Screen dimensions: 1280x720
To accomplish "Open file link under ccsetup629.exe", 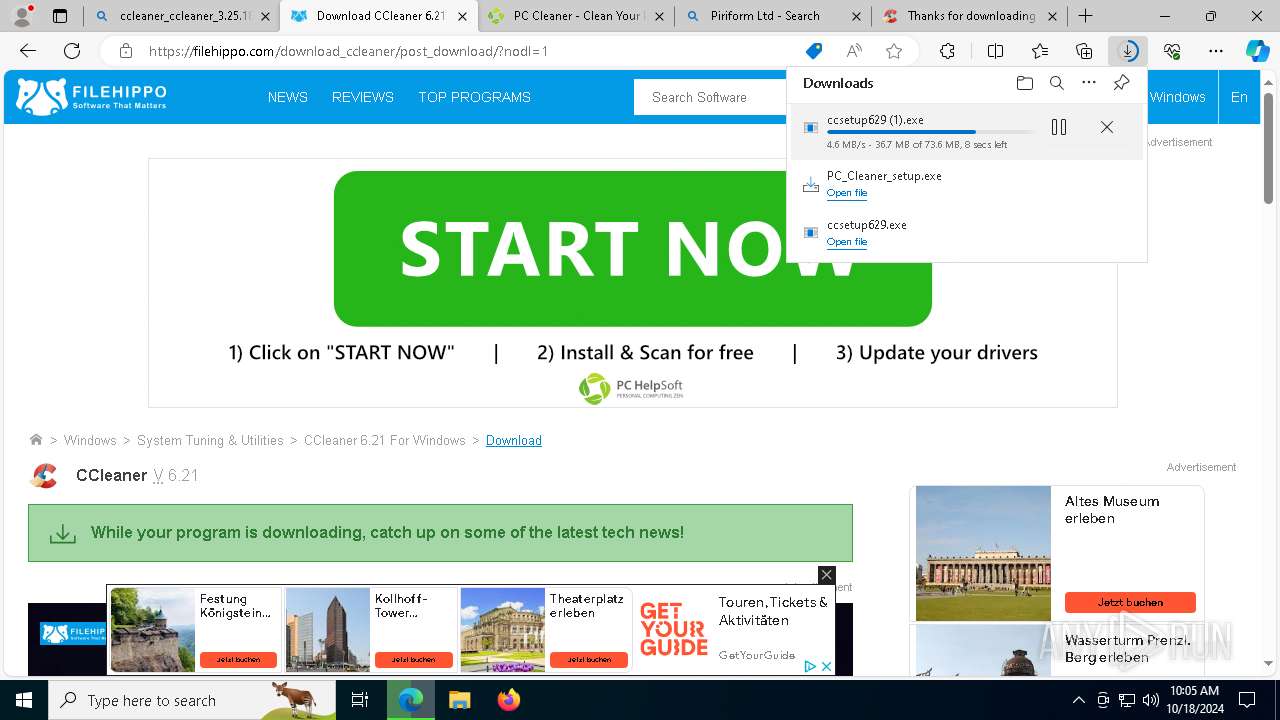I will click(x=847, y=242).
